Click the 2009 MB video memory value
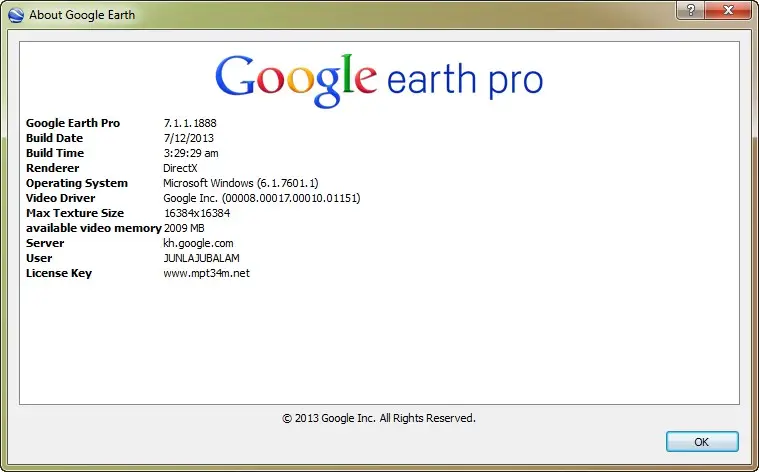Image resolution: width=759 pixels, height=472 pixels. pos(184,228)
